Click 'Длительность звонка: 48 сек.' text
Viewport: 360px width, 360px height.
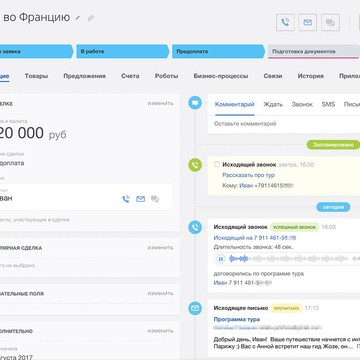pyautogui.click(x=253, y=247)
